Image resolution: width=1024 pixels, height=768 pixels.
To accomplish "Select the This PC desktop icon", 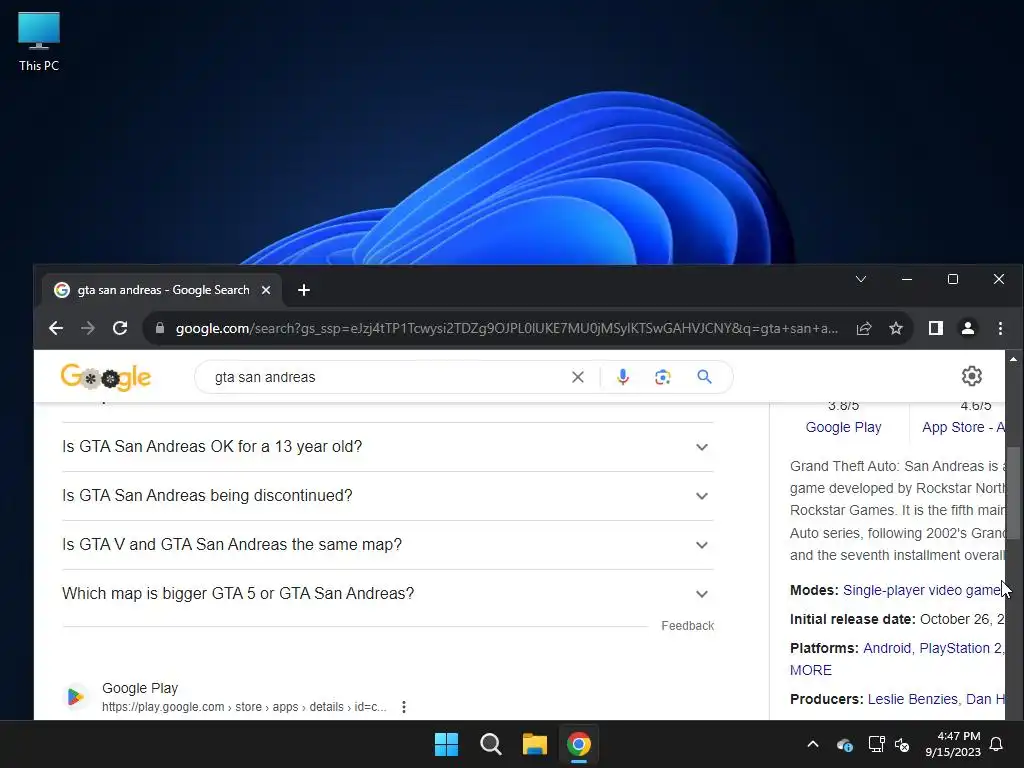I will 39,42.
